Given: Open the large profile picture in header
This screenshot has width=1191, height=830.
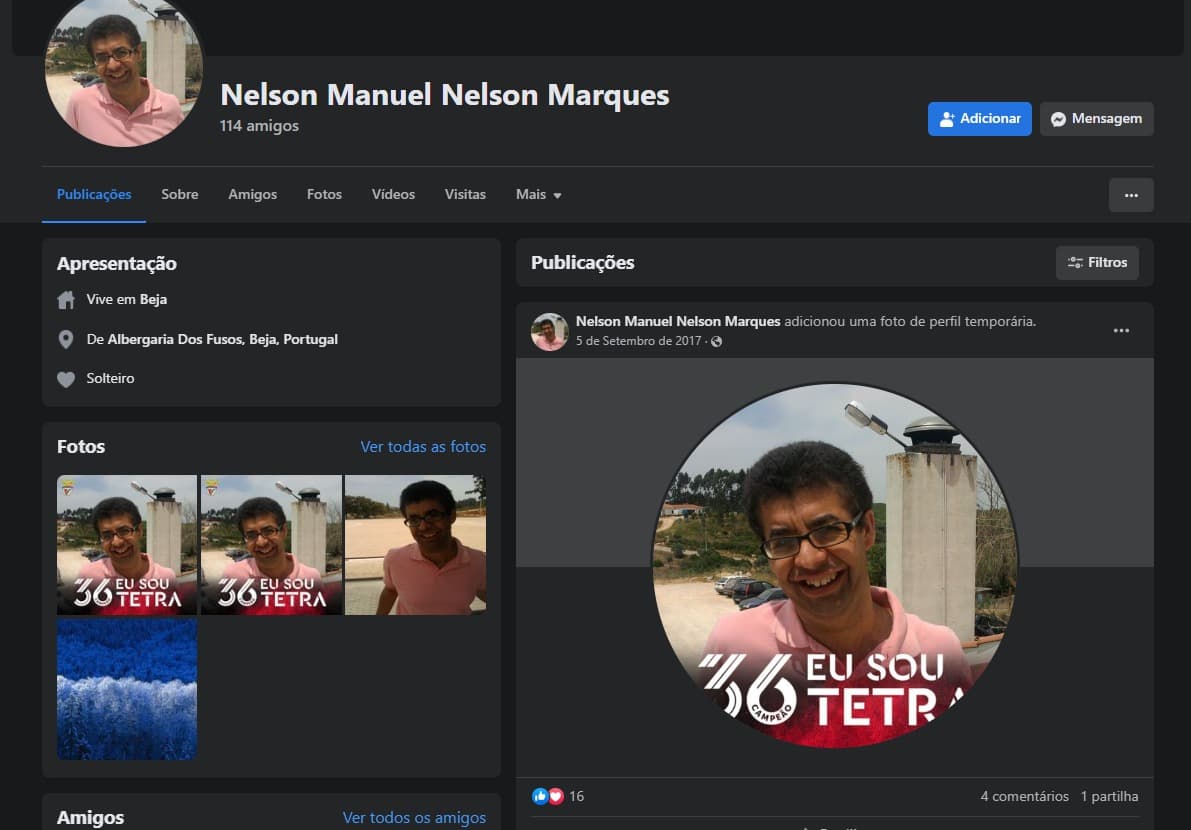Looking at the screenshot, I should pyautogui.click(x=124, y=70).
